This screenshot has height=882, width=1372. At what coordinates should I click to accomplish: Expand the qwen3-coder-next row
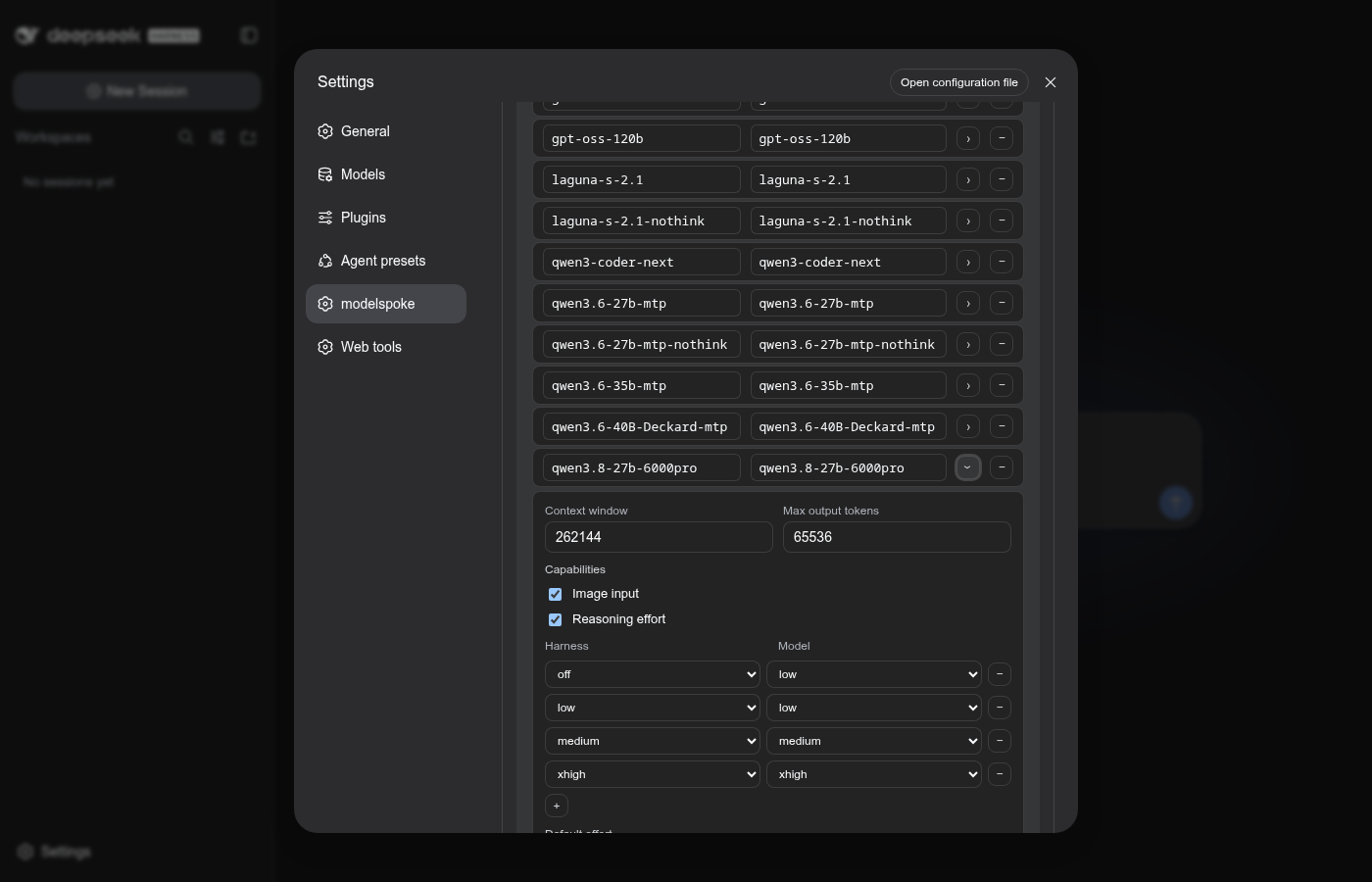968,263
